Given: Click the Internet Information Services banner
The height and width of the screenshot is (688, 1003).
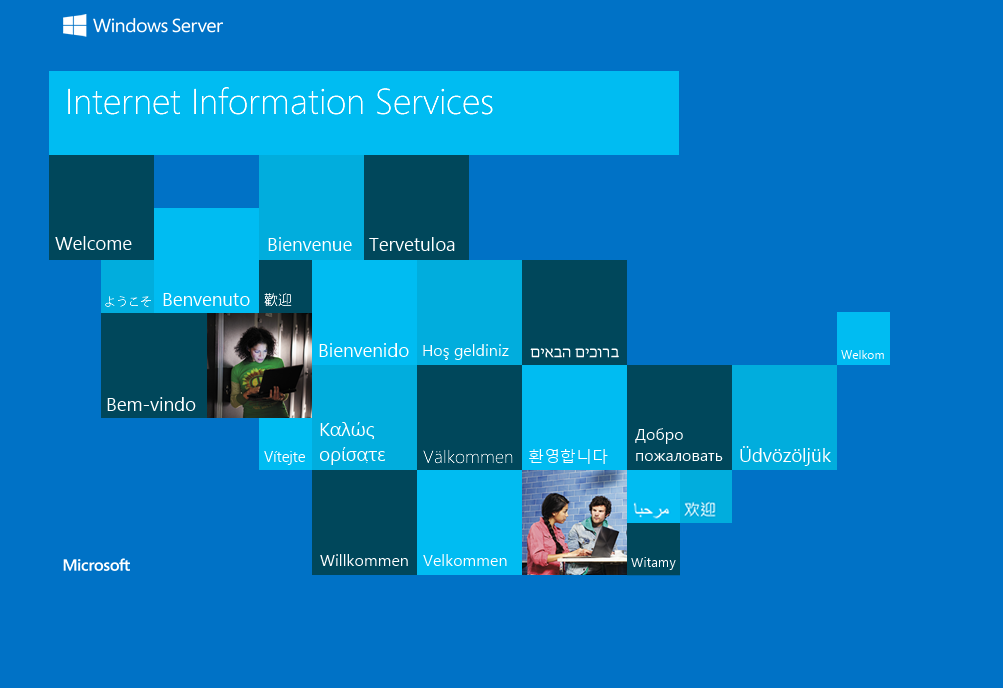Looking at the screenshot, I should click(x=364, y=113).
